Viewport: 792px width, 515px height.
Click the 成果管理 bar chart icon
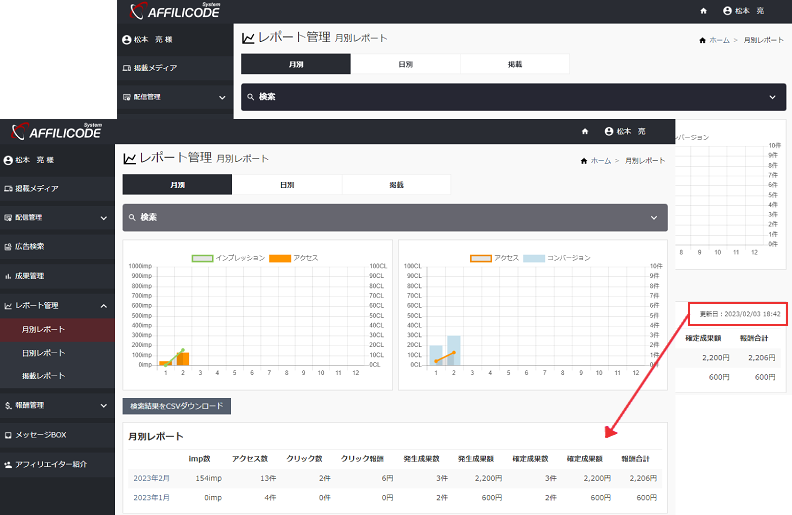(8, 275)
